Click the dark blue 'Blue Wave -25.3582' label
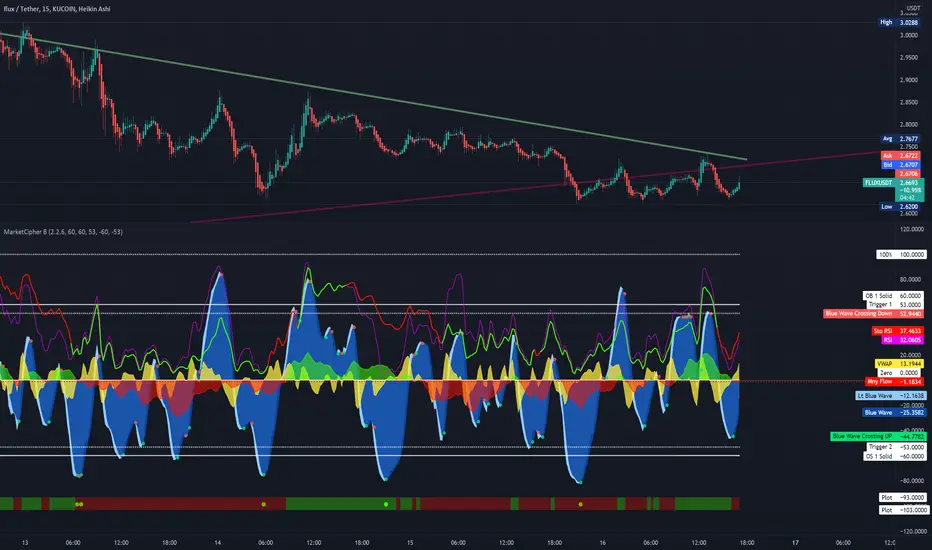Image resolution: width=932 pixels, height=550 pixels. [894, 412]
